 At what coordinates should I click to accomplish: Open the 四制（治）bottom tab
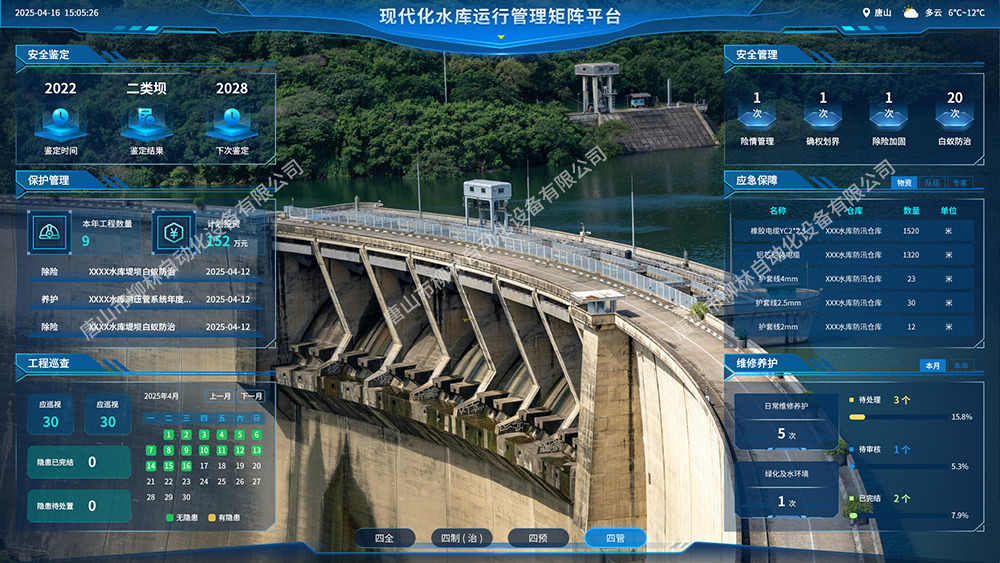[462, 538]
